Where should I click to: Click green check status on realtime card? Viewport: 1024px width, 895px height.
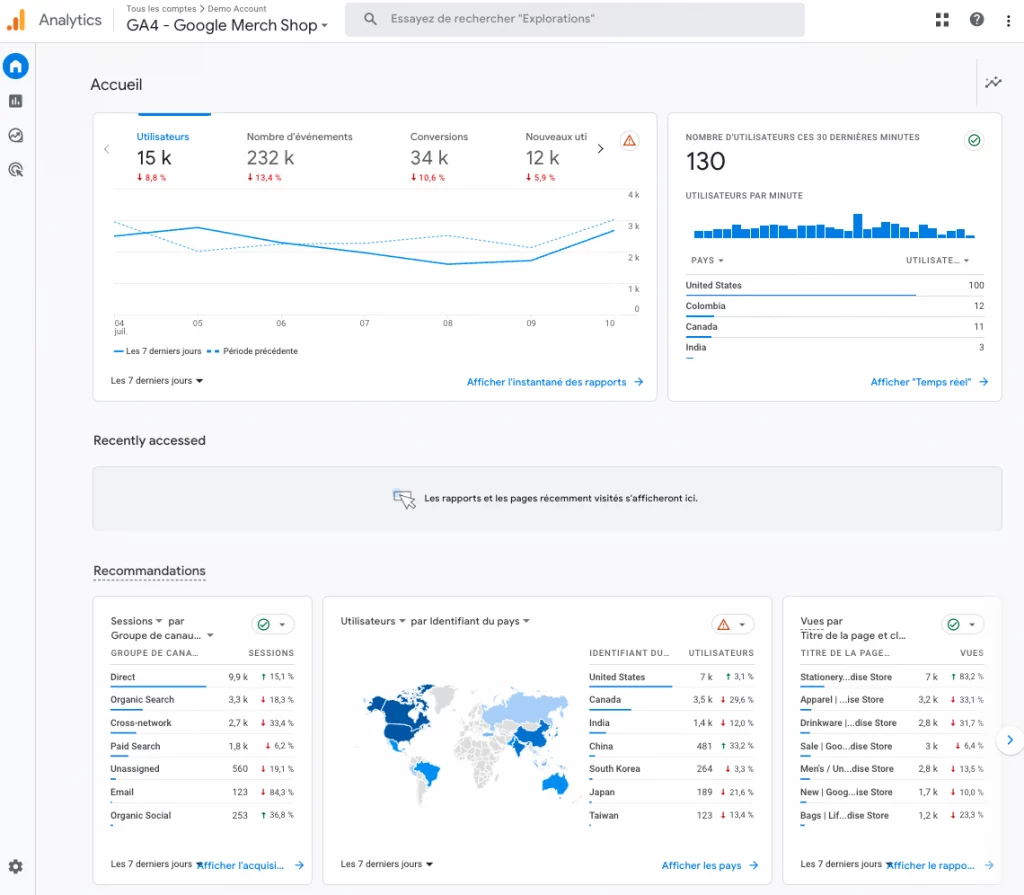pyautogui.click(x=973, y=141)
